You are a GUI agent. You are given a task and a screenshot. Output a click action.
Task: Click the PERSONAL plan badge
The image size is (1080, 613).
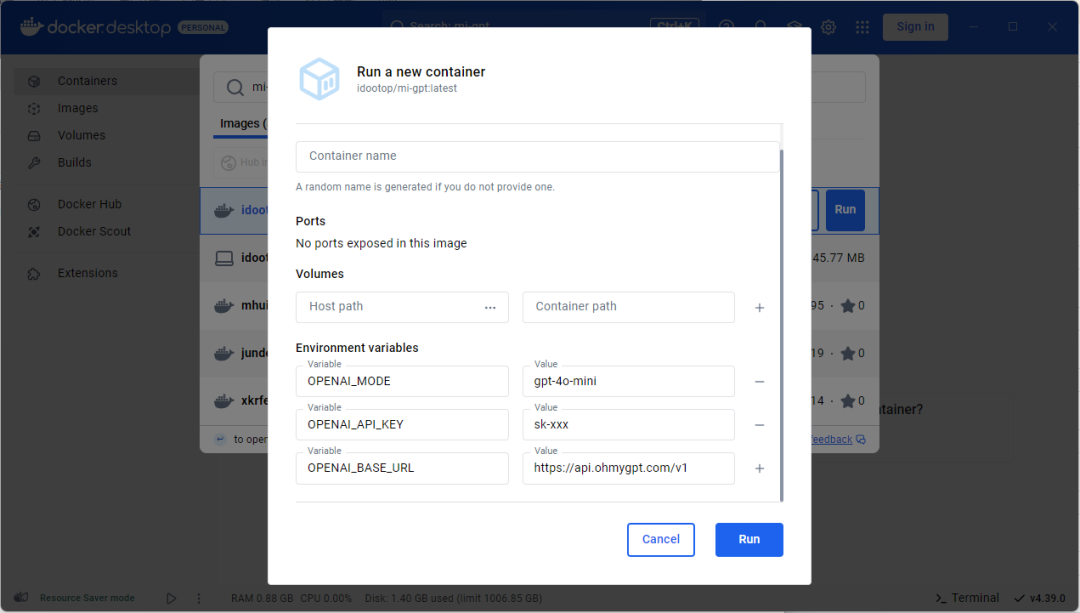tap(203, 28)
